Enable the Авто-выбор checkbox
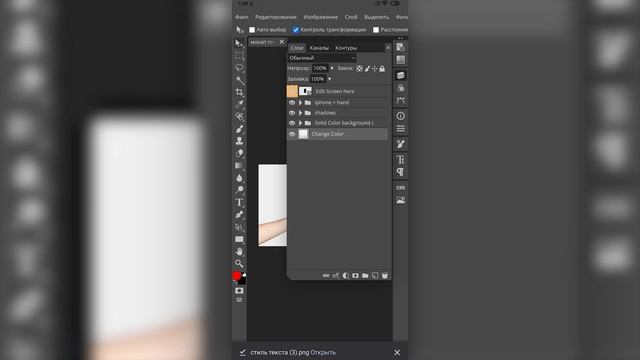The image size is (640, 360). point(252,30)
